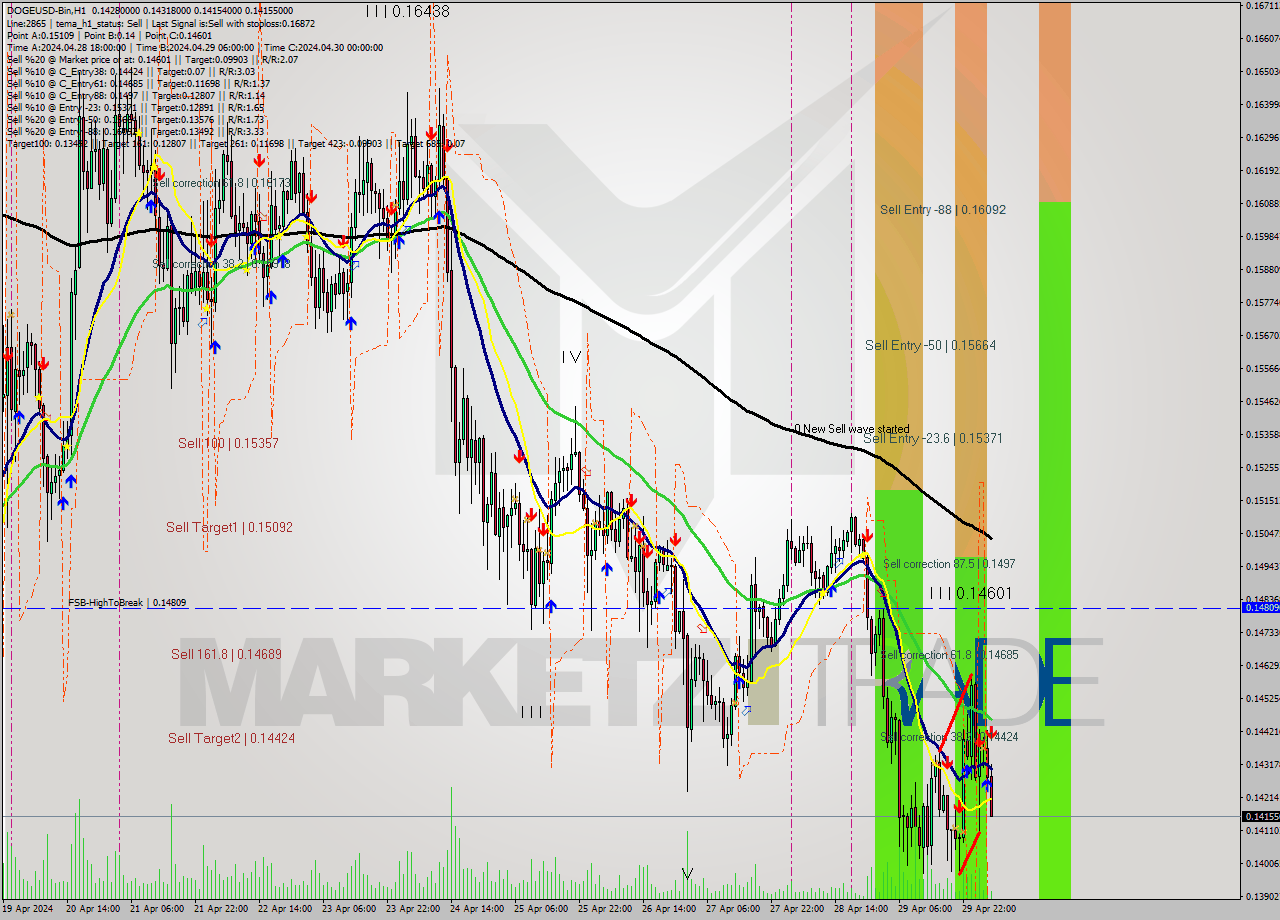
Task: Click the 0.14629 price axis value
Action: (1261, 665)
